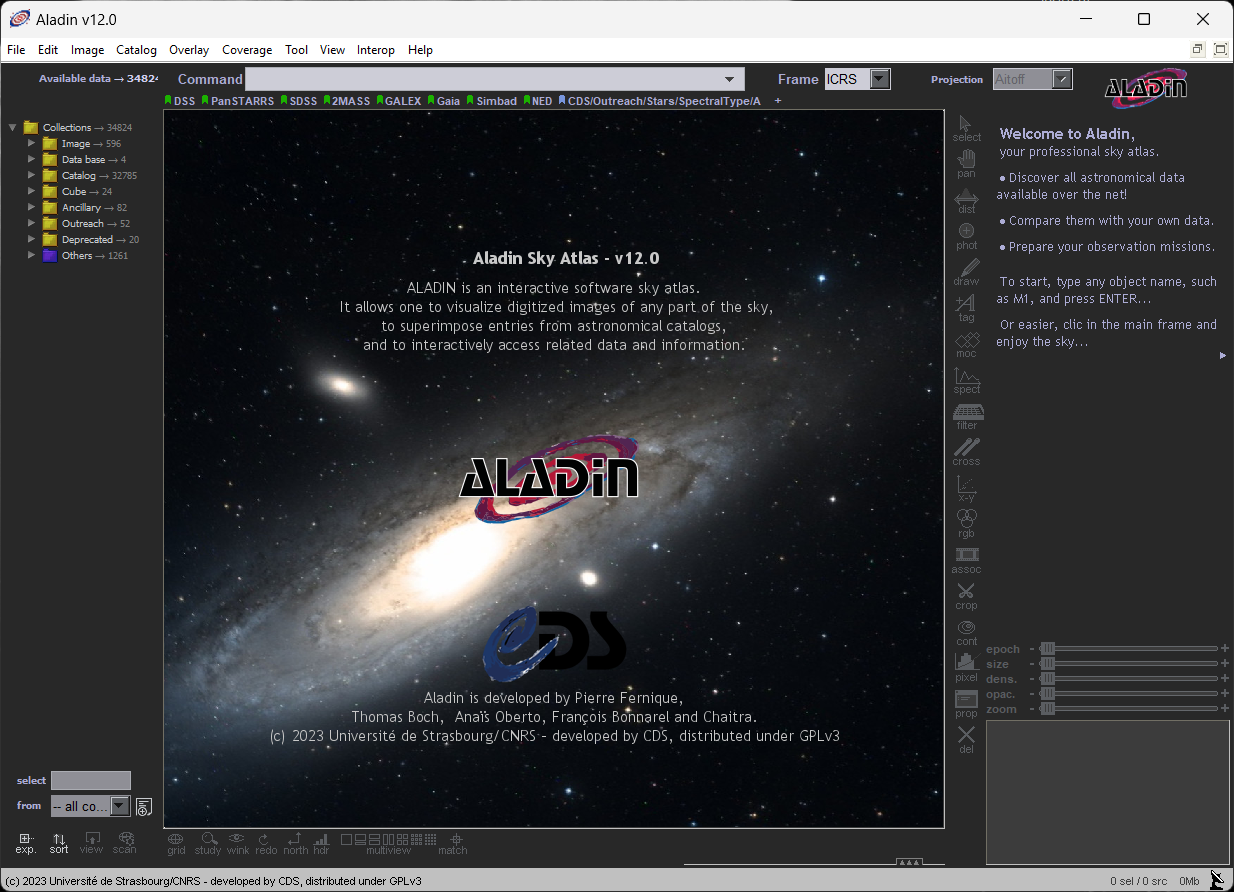Select the single-view multiview layout
Image resolution: width=1234 pixels, height=892 pixels.
tap(347, 839)
